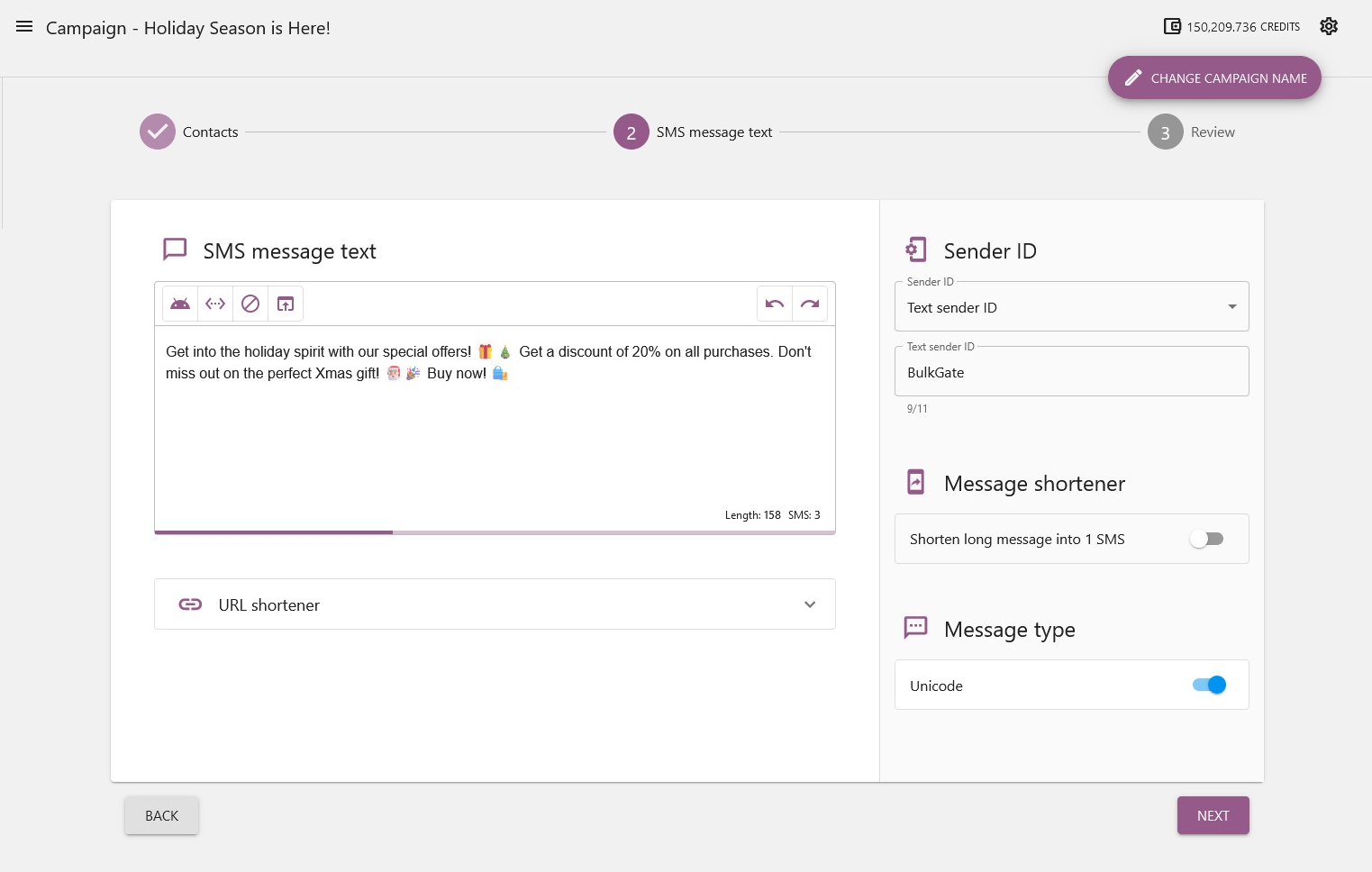Redo edit in message editor
Image resolution: width=1372 pixels, height=872 pixels.
click(810, 304)
